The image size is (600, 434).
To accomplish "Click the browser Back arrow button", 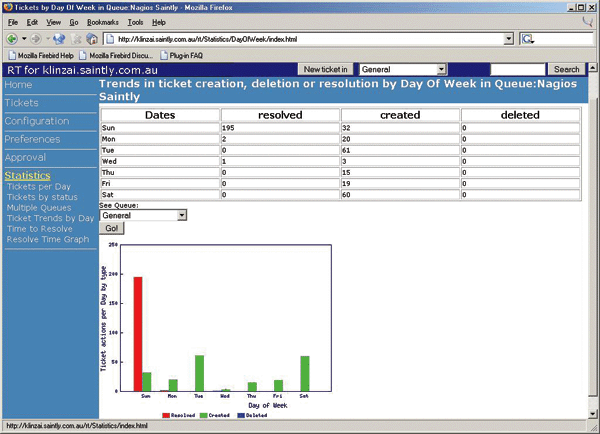I will (12, 38).
